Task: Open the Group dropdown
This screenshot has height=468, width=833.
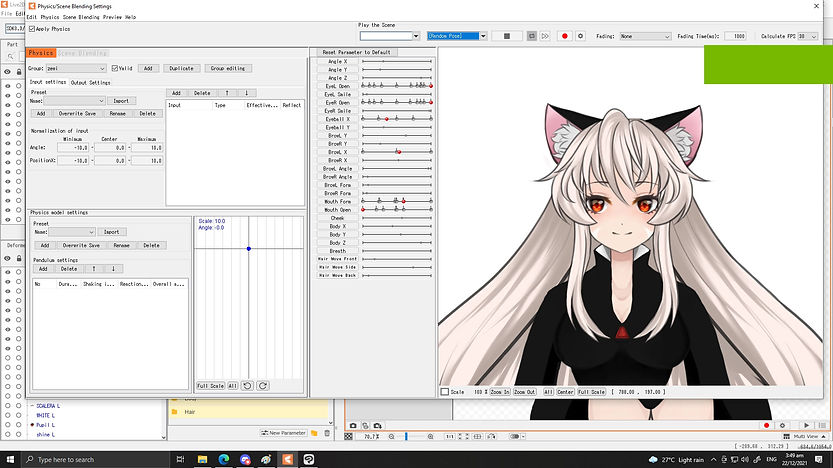Action: [x=76, y=69]
